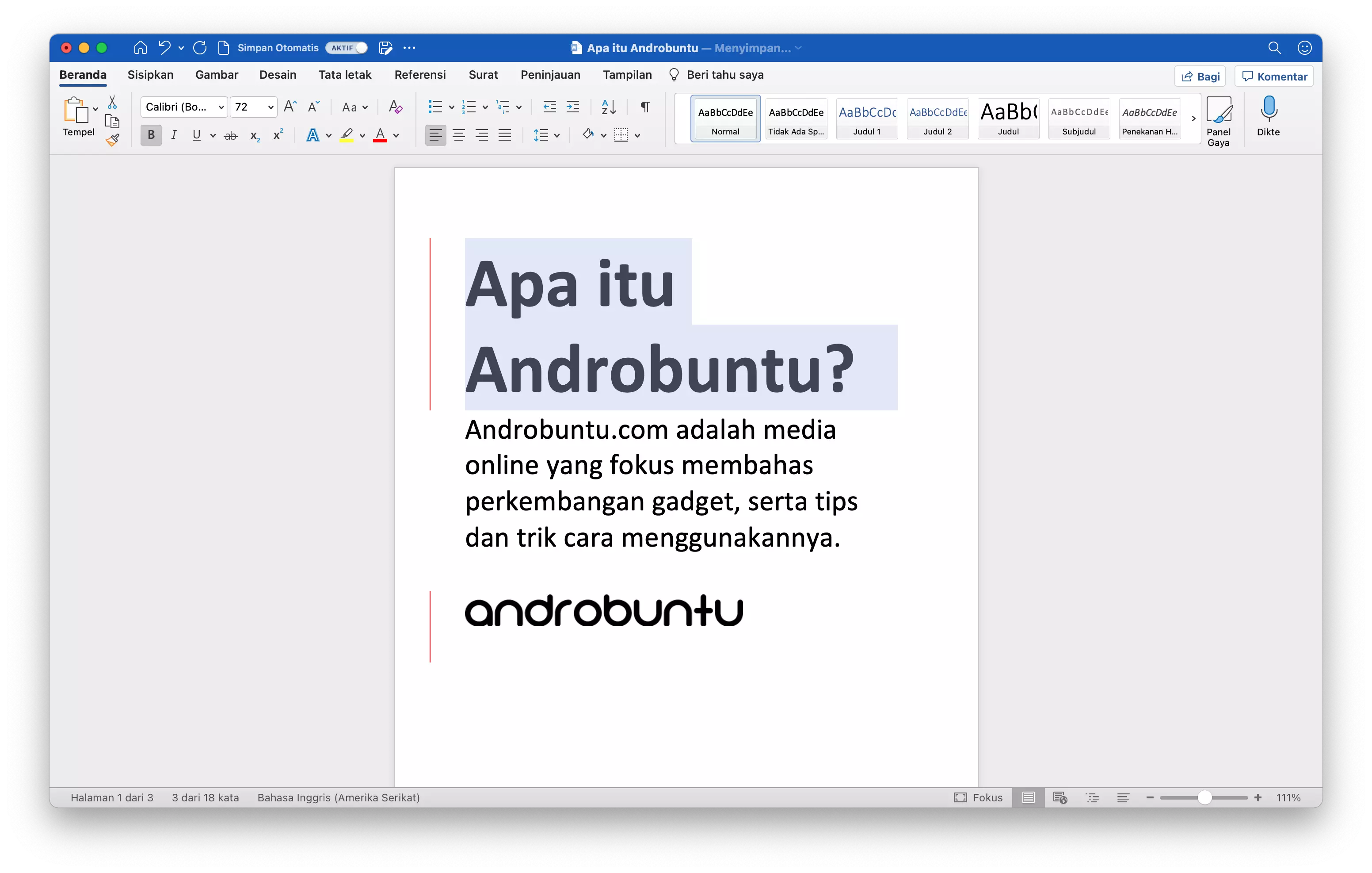Image resolution: width=1372 pixels, height=873 pixels.
Task: Click the search magnifier icon
Action: point(1275,48)
